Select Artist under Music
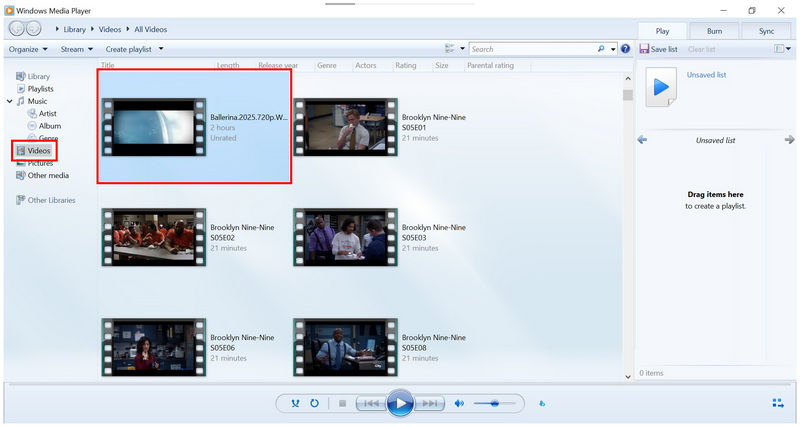The width and height of the screenshot is (800, 427). coord(42,113)
